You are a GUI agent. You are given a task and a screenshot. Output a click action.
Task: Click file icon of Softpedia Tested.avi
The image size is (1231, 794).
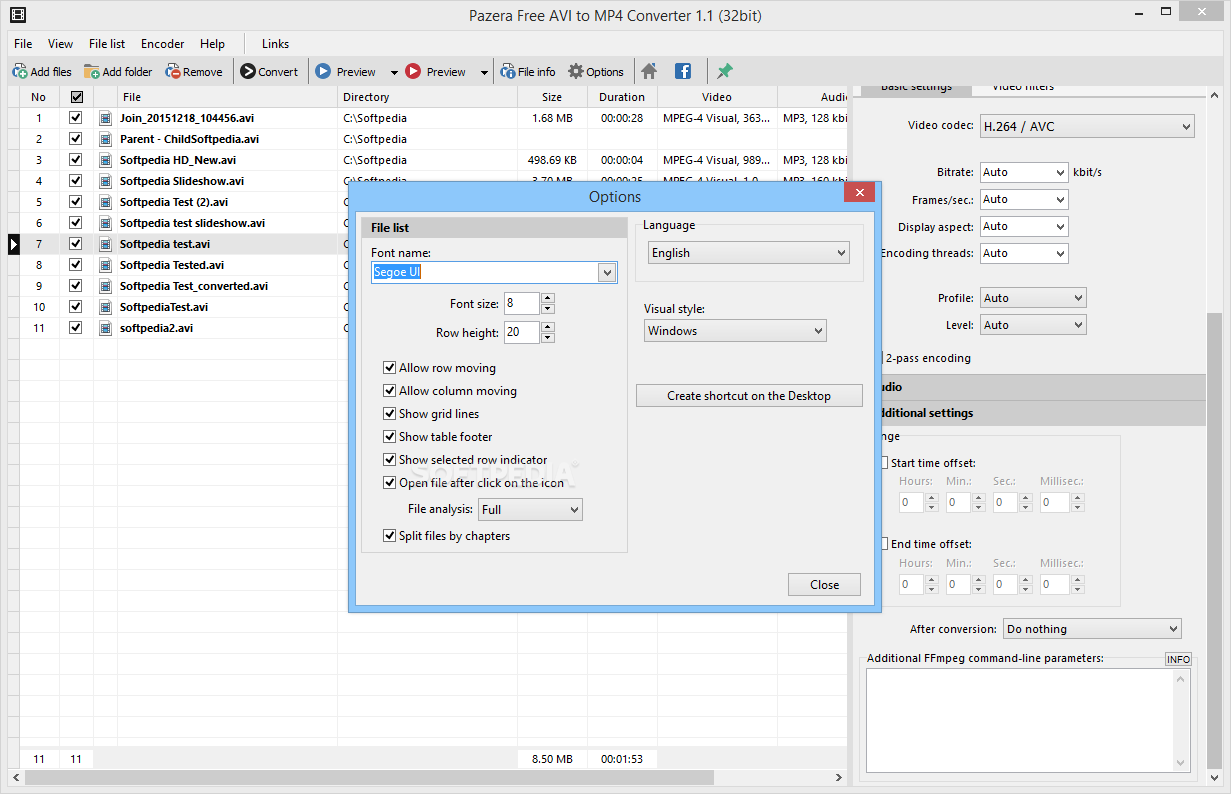pos(105,265)
